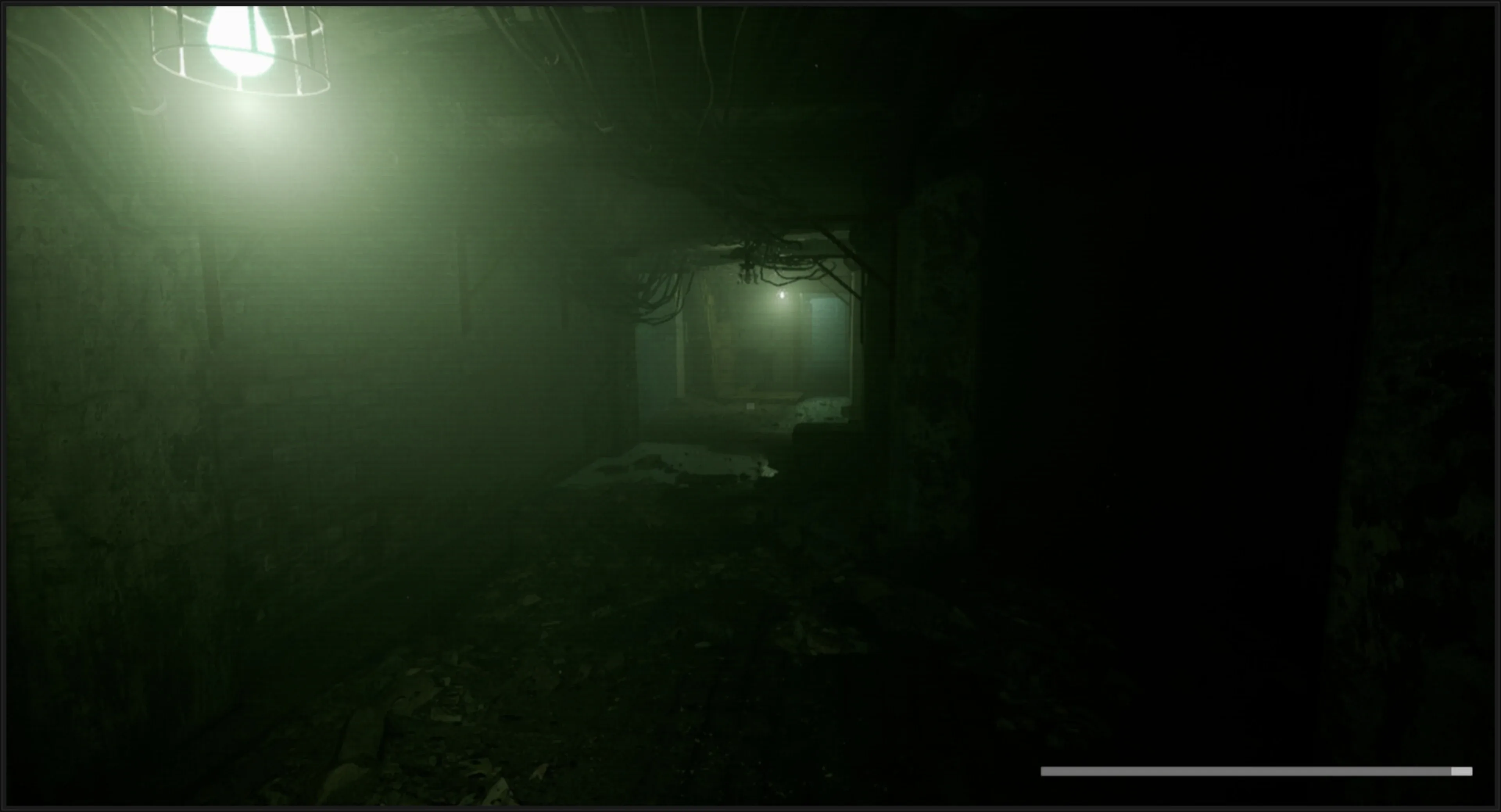Image resolution: width=1501 pixels, height=812 pixels.
Task: Click the left end of the progress bar
Action: 1044,771
